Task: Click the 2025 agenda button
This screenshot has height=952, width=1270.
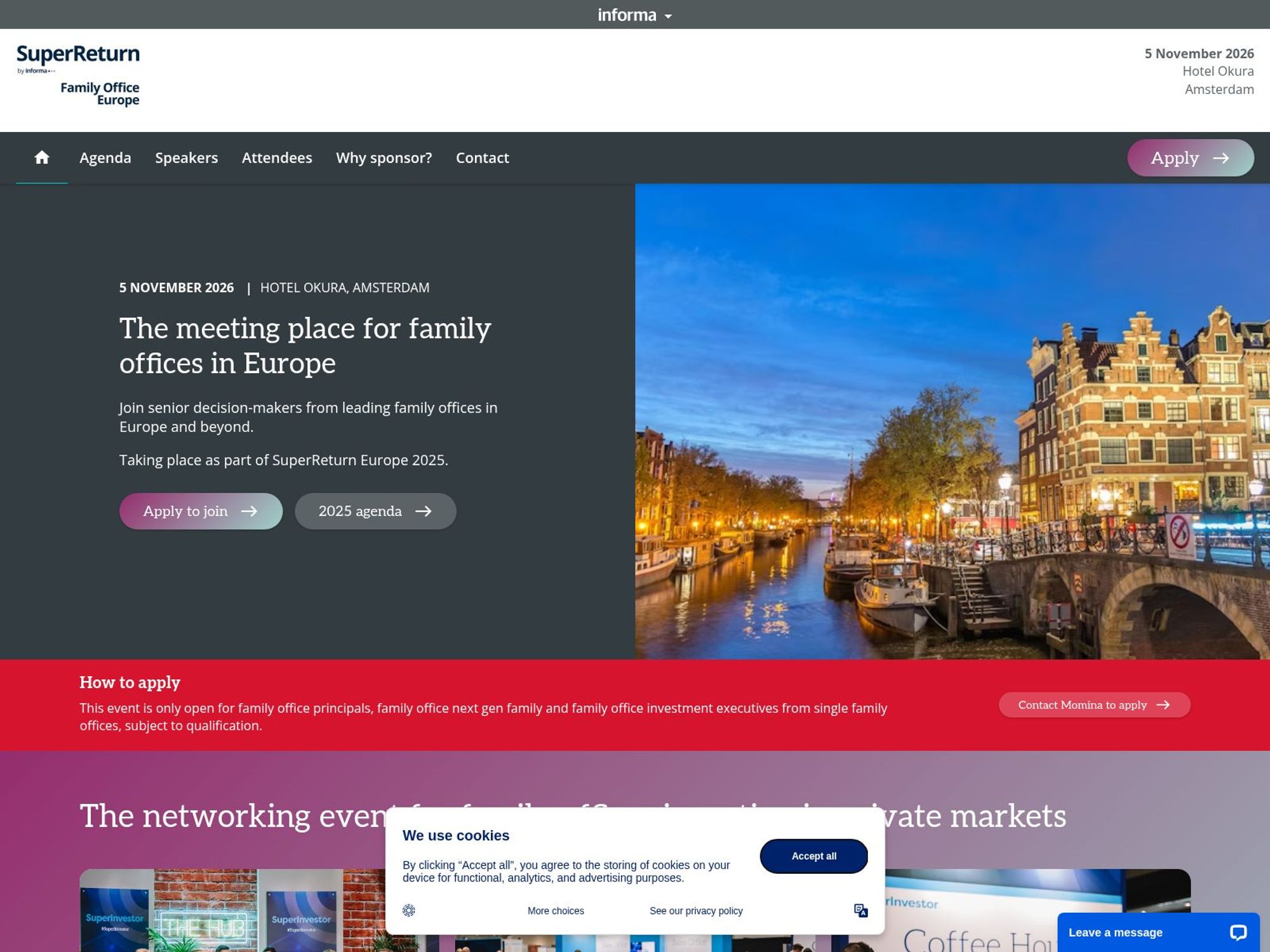Action: [375, 511]
